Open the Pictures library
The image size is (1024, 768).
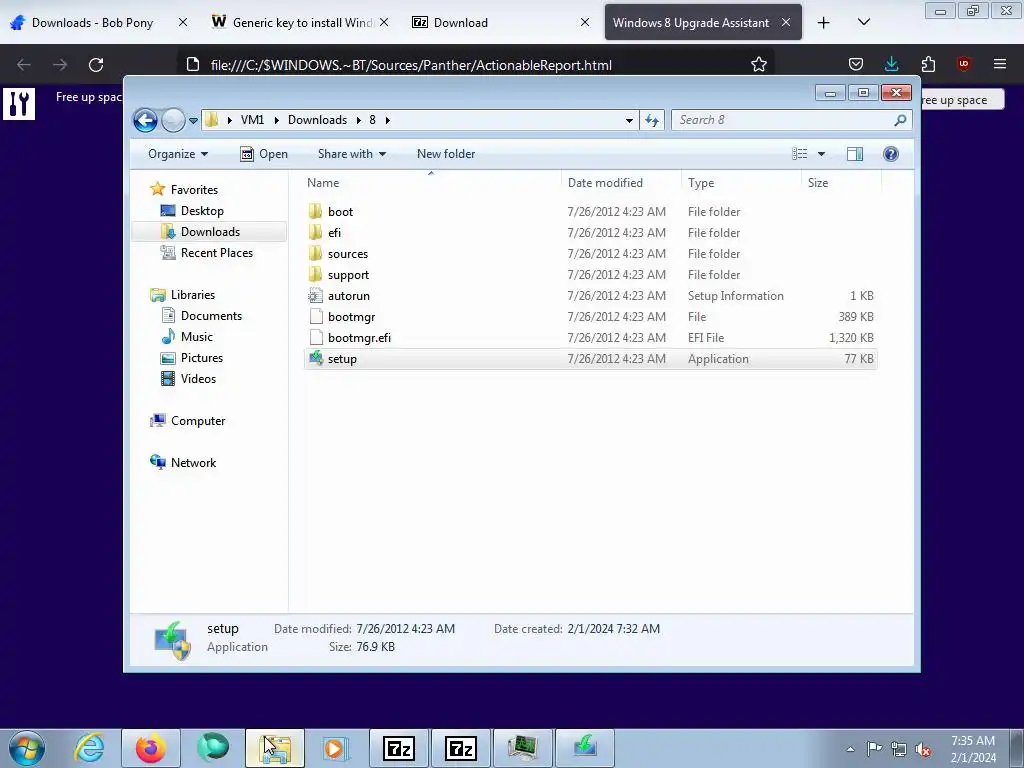pyautogui.click(x=201, y=358)
